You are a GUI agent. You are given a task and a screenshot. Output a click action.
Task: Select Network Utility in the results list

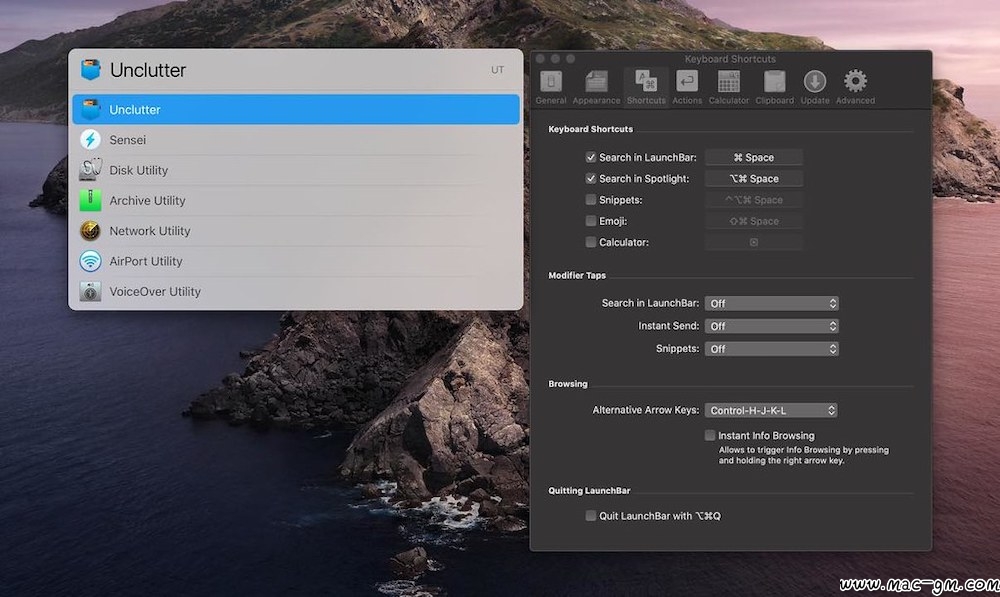point(296,231)
